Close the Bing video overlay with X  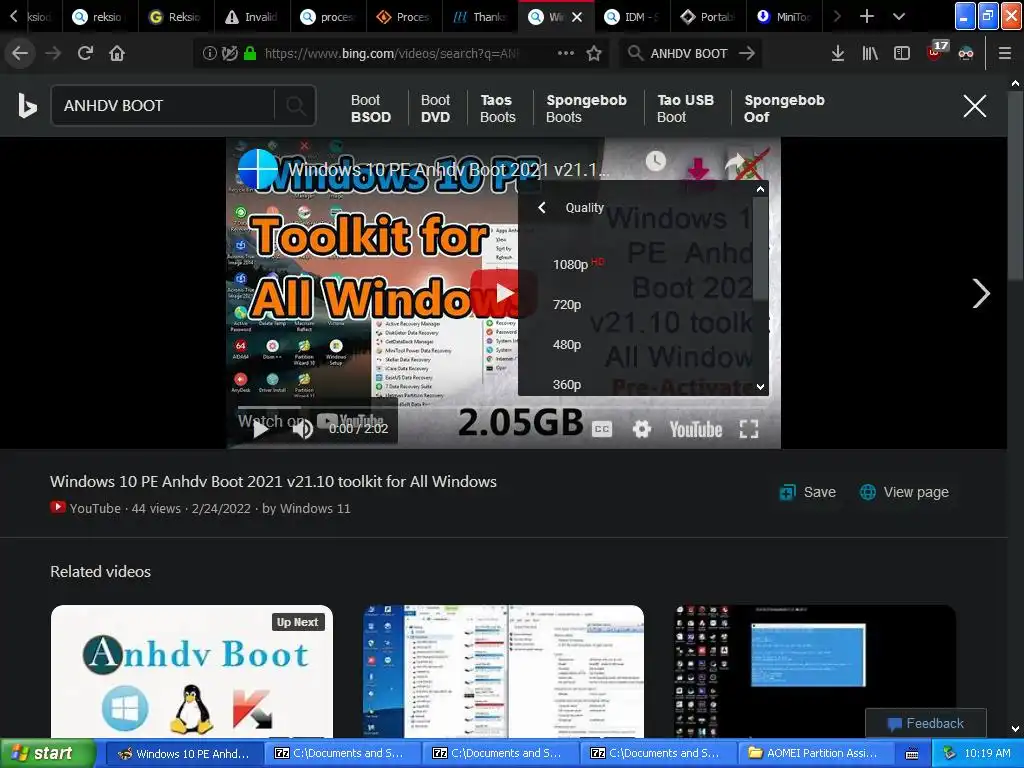[x=974, y=106]
